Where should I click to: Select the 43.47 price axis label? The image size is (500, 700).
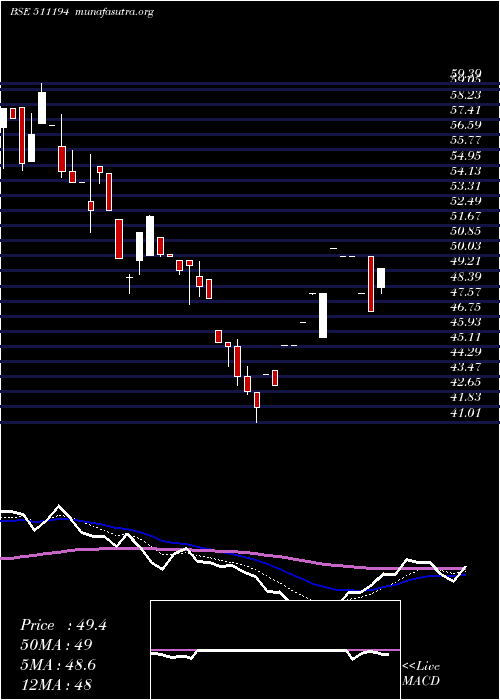click(465, 368)
